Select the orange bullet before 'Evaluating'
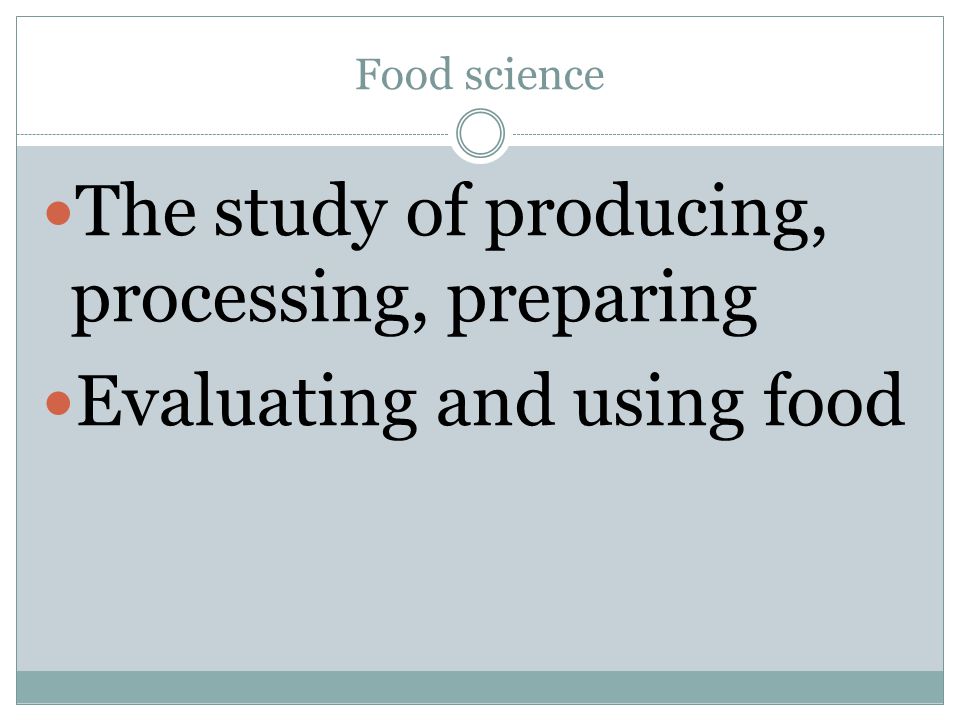 pyautogui.click(x=59, y=403)
